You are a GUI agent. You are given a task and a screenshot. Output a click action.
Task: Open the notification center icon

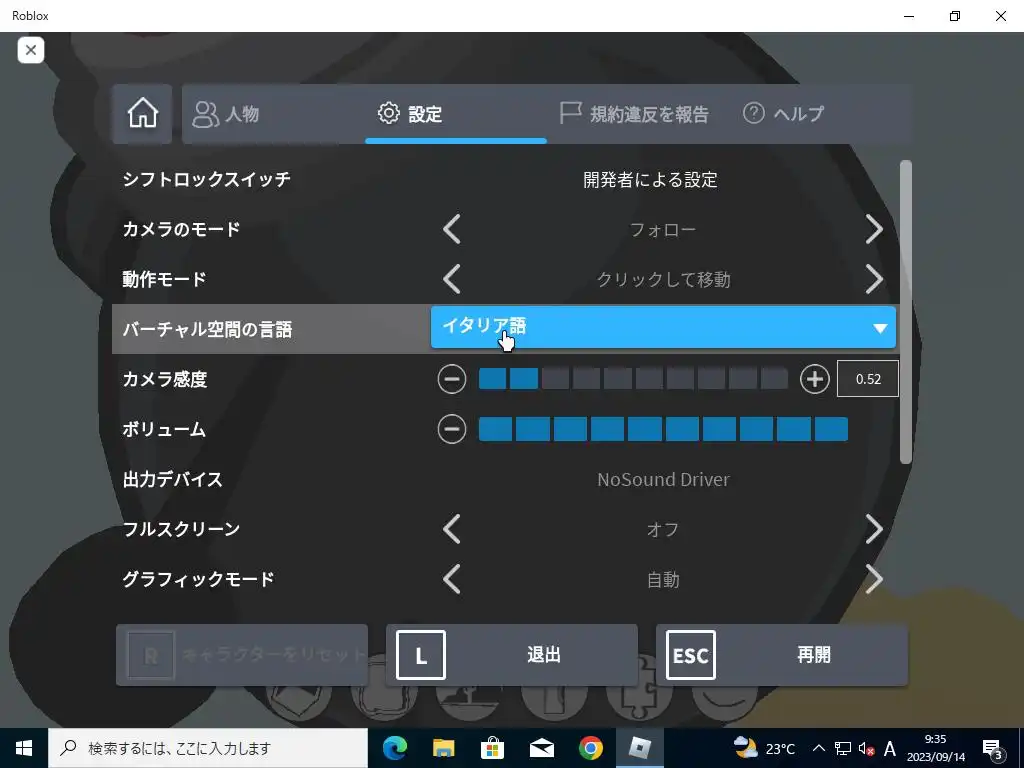pyautogui.click(x=992, y=749)
